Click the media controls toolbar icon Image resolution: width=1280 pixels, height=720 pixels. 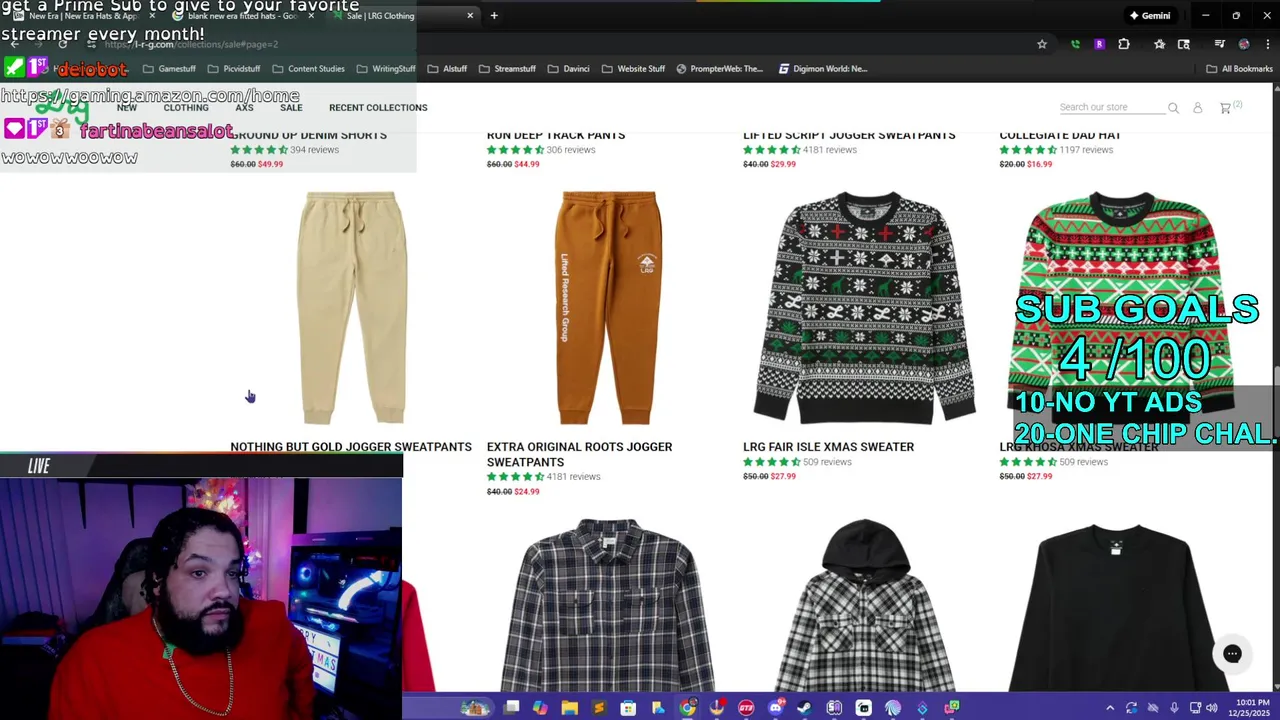pyautogui.click(x=1219, y=44)
